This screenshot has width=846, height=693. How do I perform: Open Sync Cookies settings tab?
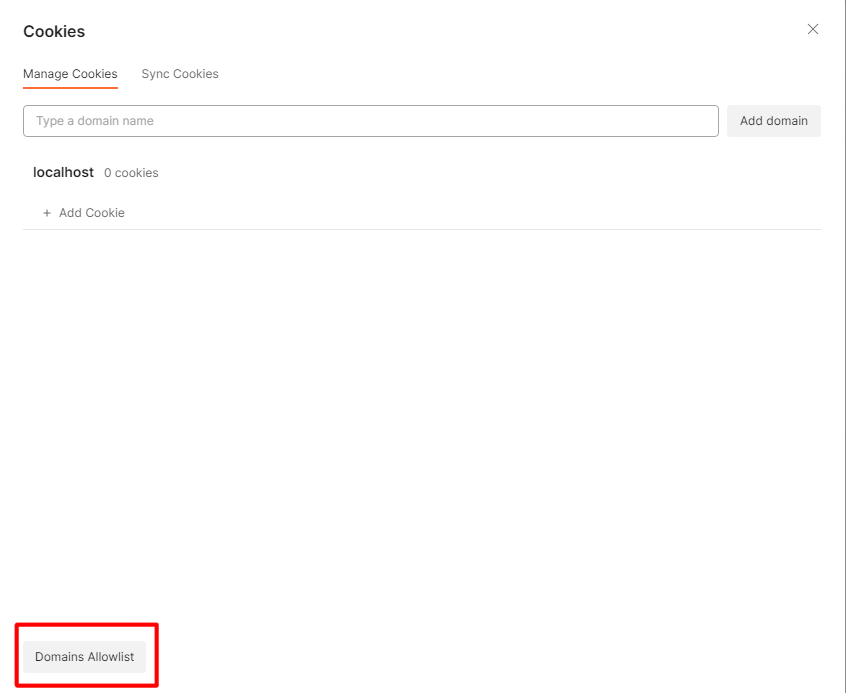click(180, 74)
